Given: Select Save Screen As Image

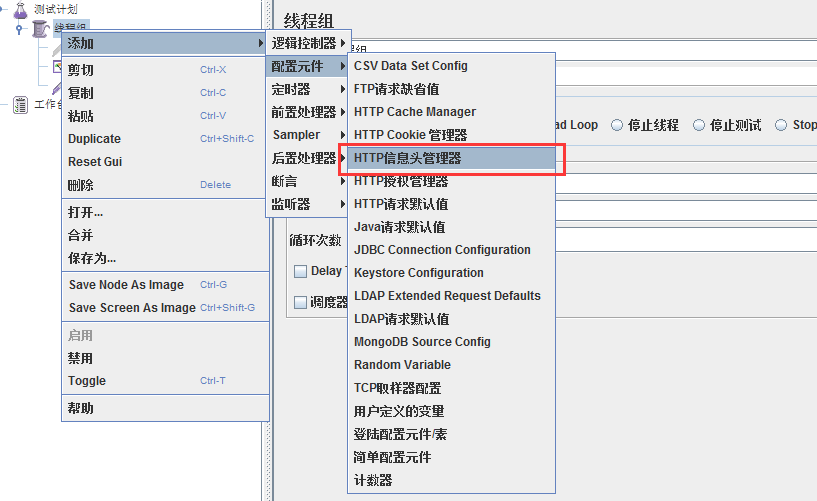Looking at the screenshot, I should pos(165,308).
